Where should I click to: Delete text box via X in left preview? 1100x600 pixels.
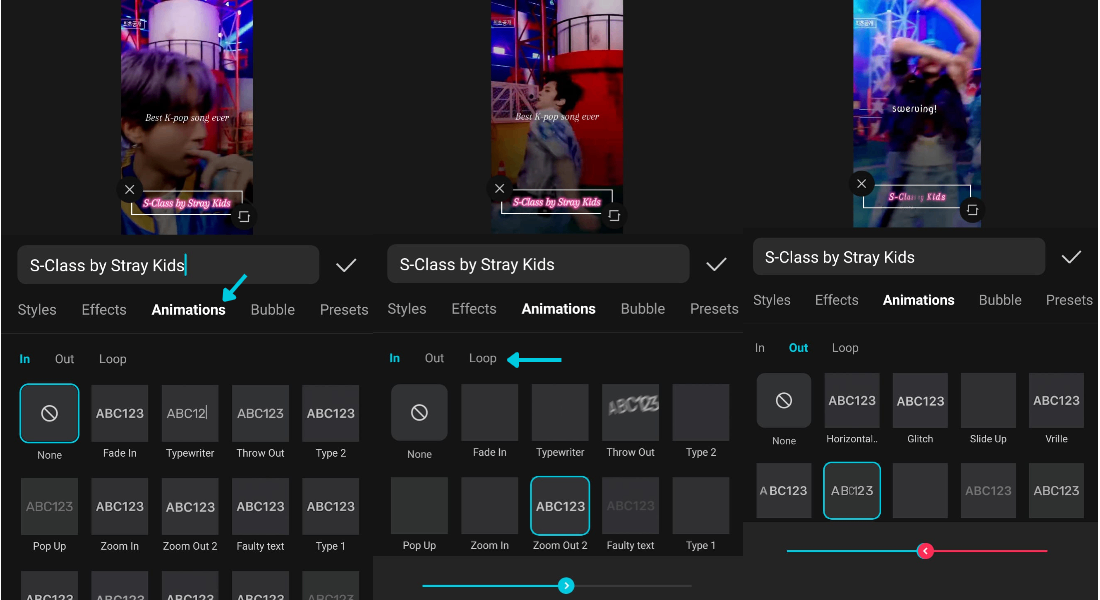pos(129,189)
